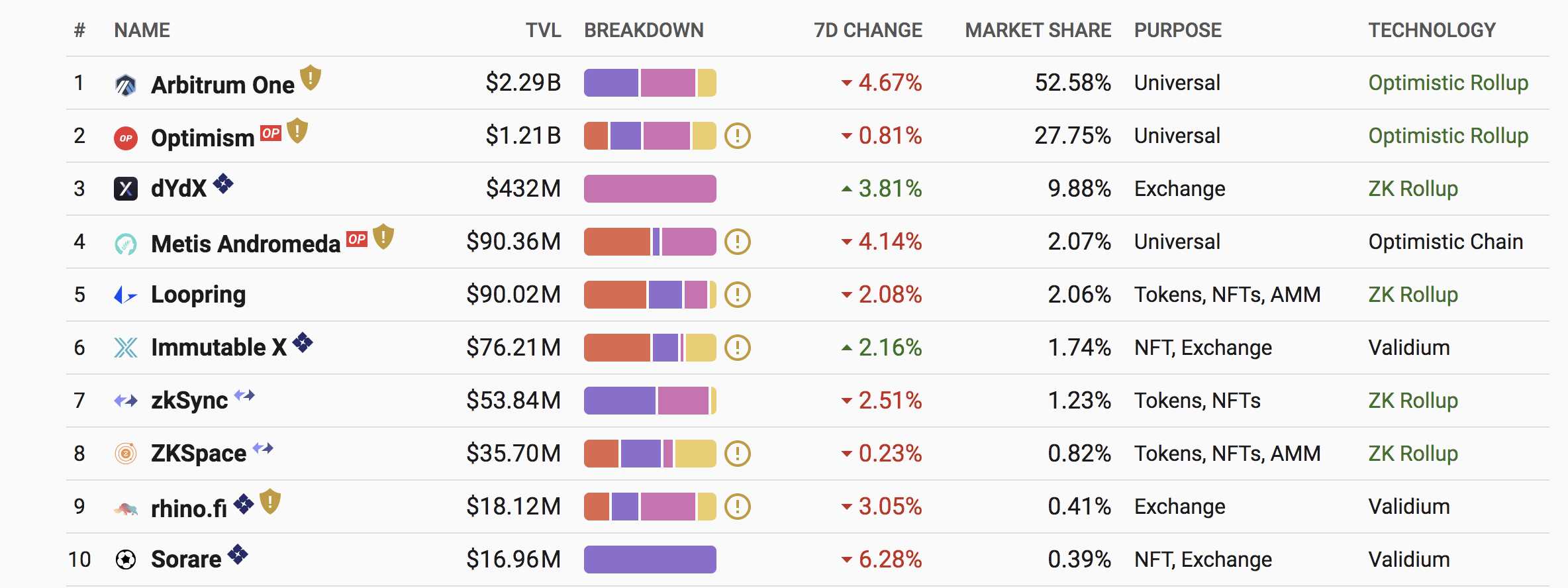Click the warning circle in Optimism's breakdown
This screenshot has width=1568, height=588.
pyautogui.click(x=737, y=136)
